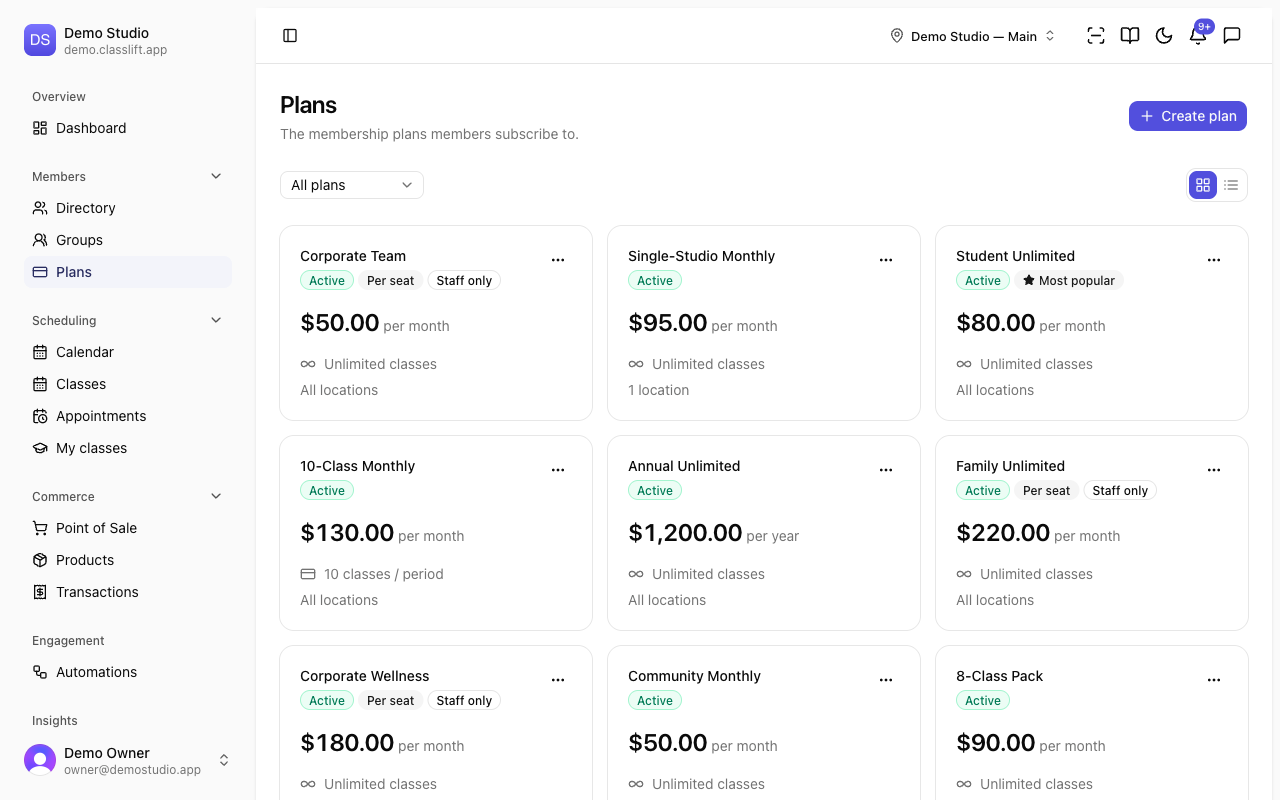Click the $1,200.00 price
Screen dimensions: 1280x800
click(x=685, y=533)
